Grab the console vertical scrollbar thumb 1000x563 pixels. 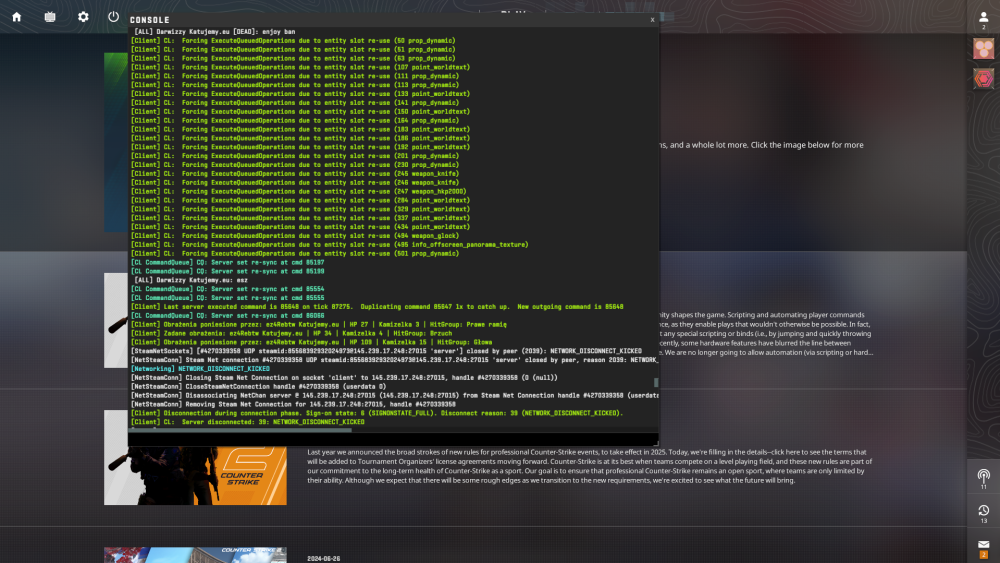coord(656,383)
